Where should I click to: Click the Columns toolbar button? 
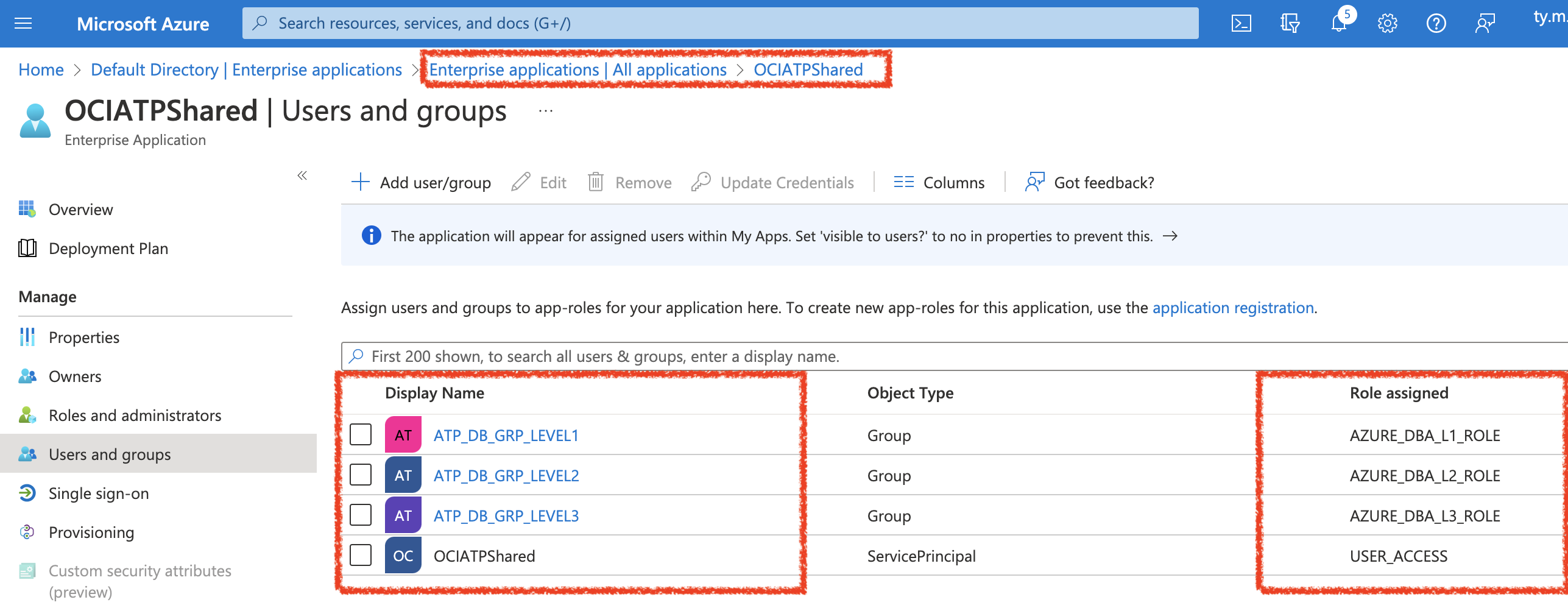tap(939, 183)
